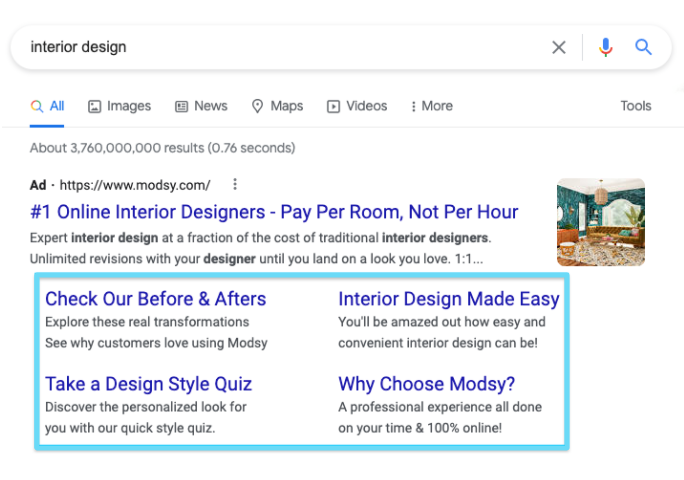This screenshot has height=480, width=684.
Task: Open the '#1 Online Interior Designers' ad headline
Action: tap(274, 212)
